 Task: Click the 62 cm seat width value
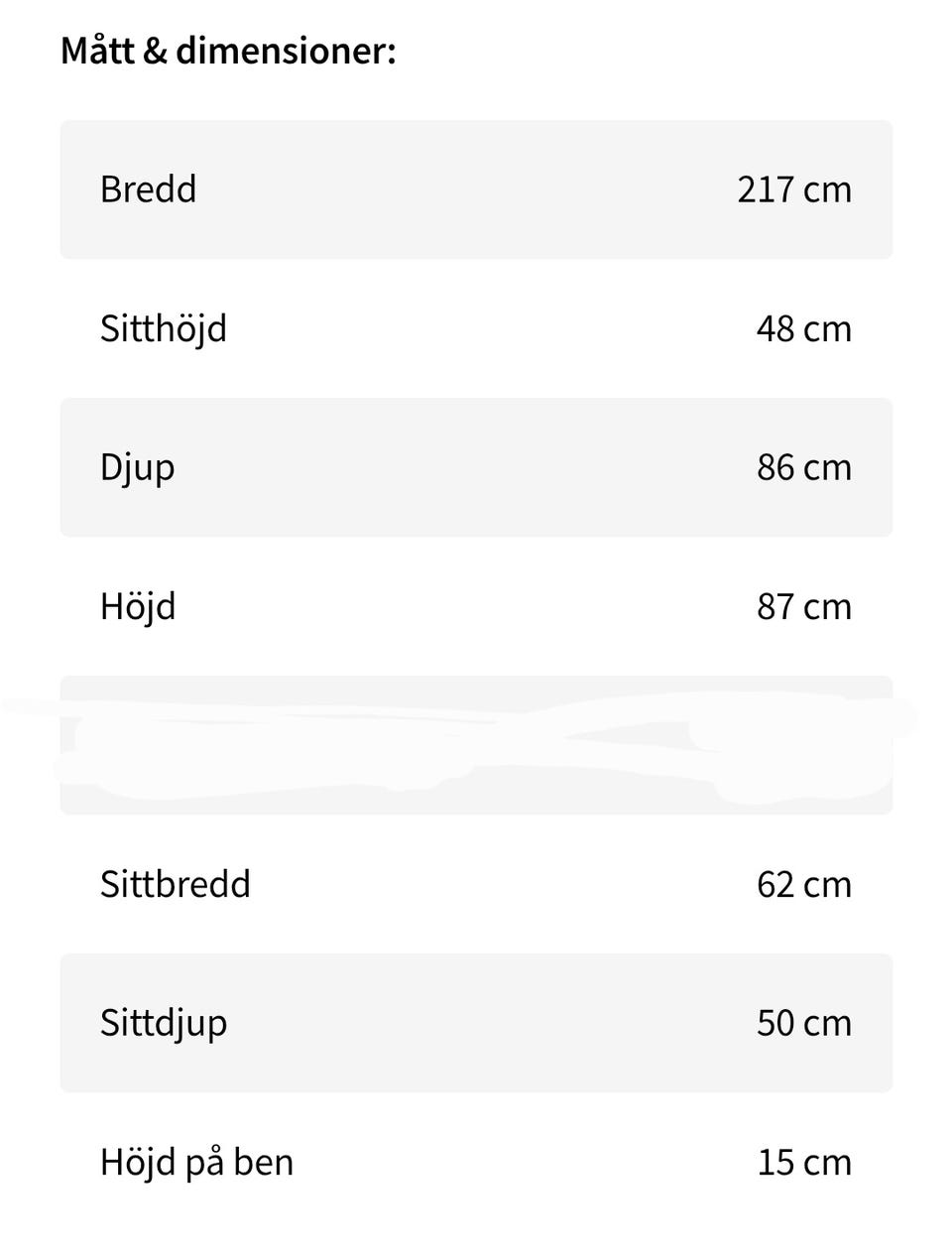[803, 883]
